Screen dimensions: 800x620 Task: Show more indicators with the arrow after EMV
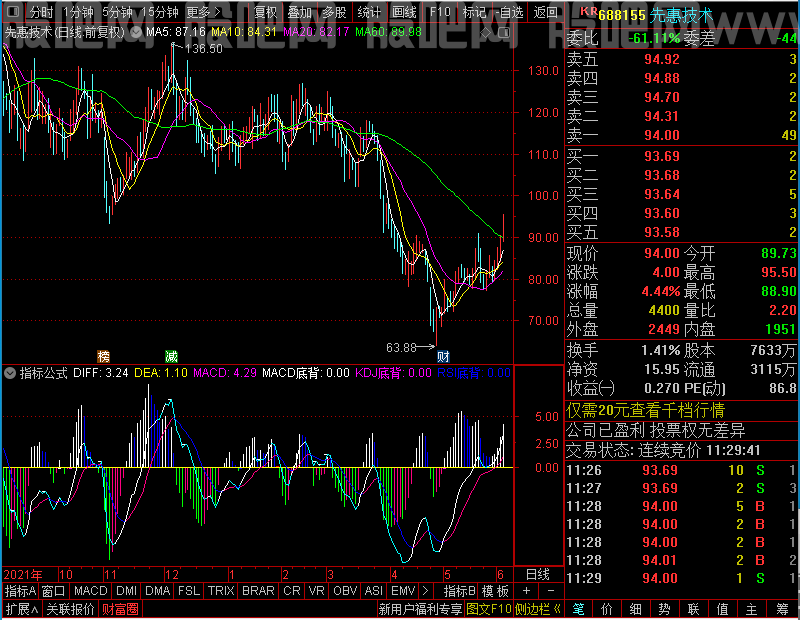pos(425,591)
